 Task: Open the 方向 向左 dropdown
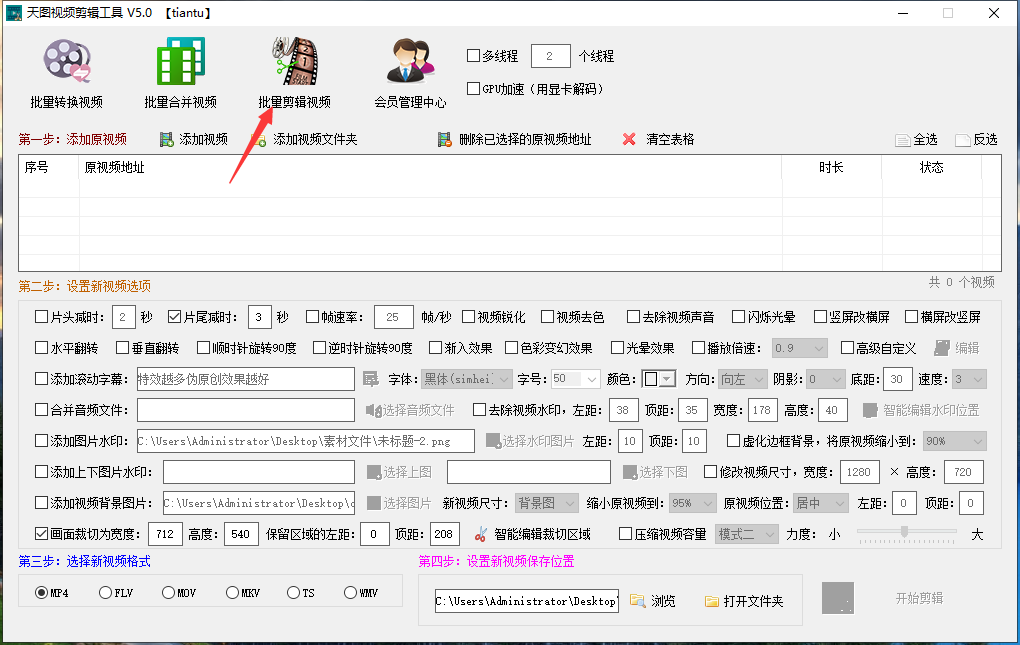click(743, 379)
